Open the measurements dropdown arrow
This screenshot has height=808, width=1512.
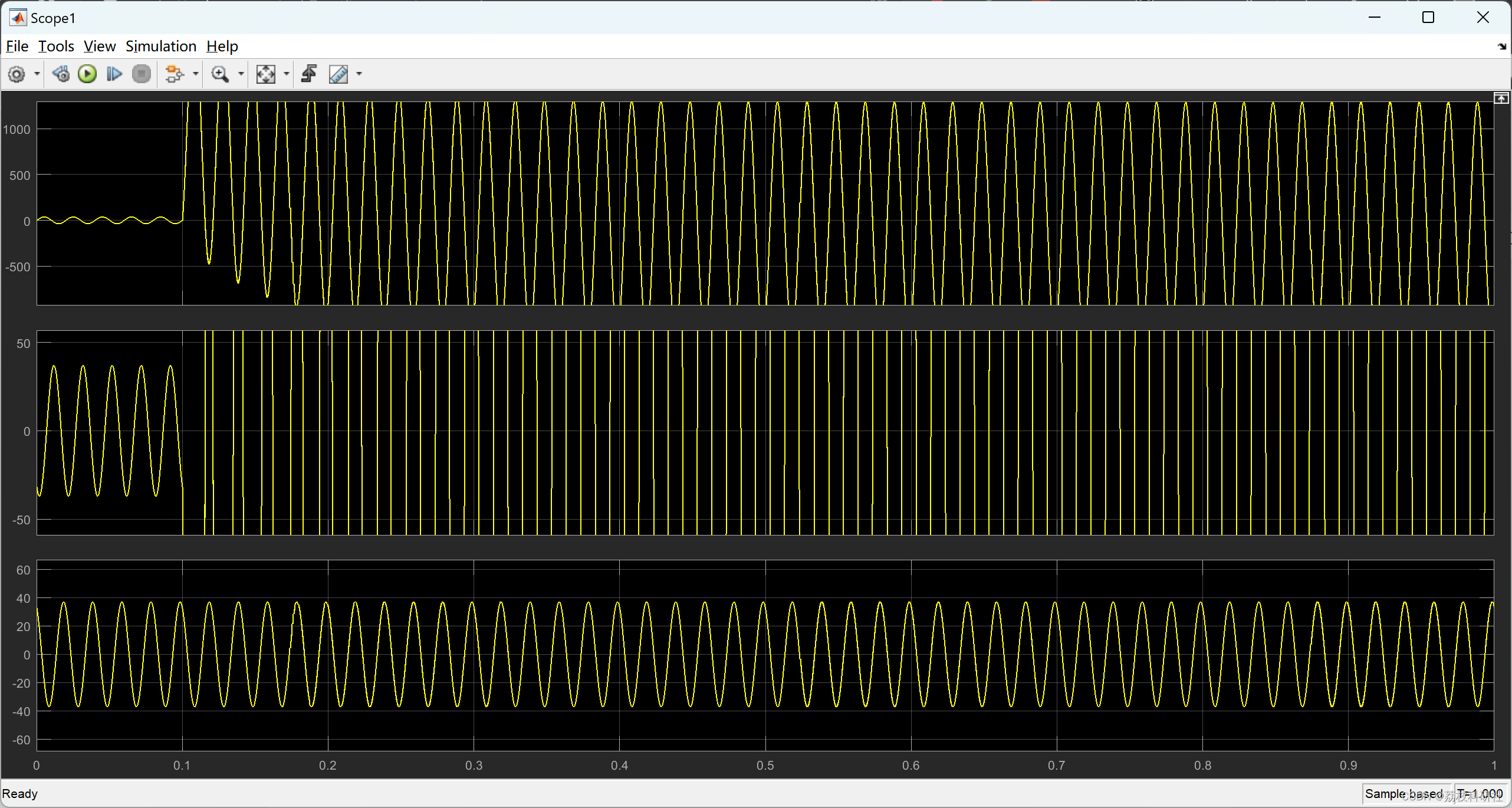click(x=359, y=74)
